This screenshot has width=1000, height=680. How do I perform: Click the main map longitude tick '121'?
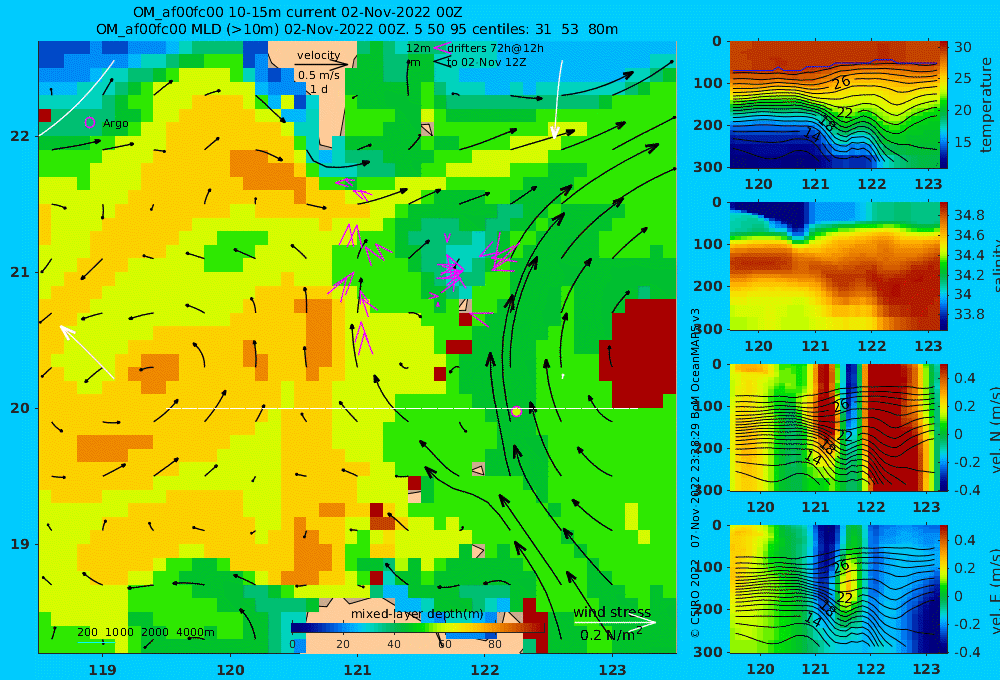coord(357,670)
